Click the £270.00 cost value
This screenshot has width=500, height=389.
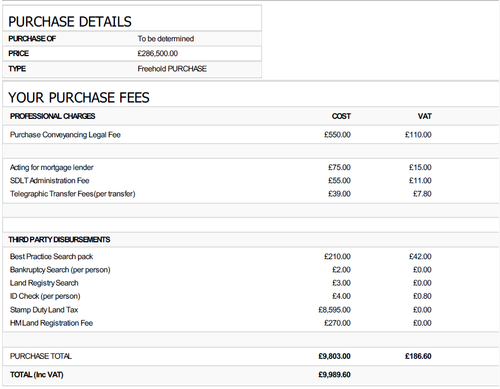337,323
